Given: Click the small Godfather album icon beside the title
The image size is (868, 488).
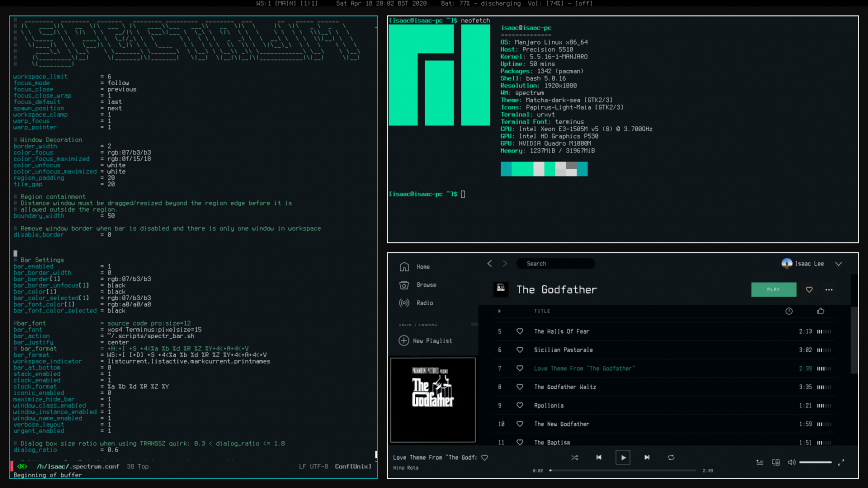Looking at the screenshot, I should point(500,289).
